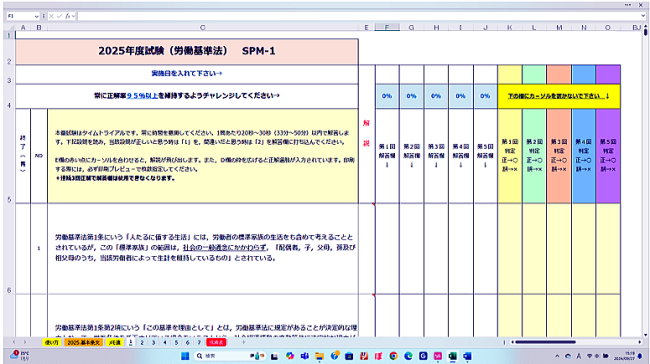This screenshot has height=364, width=650.
Task: Switch to sheet tab 6
Action: (187, 342)
